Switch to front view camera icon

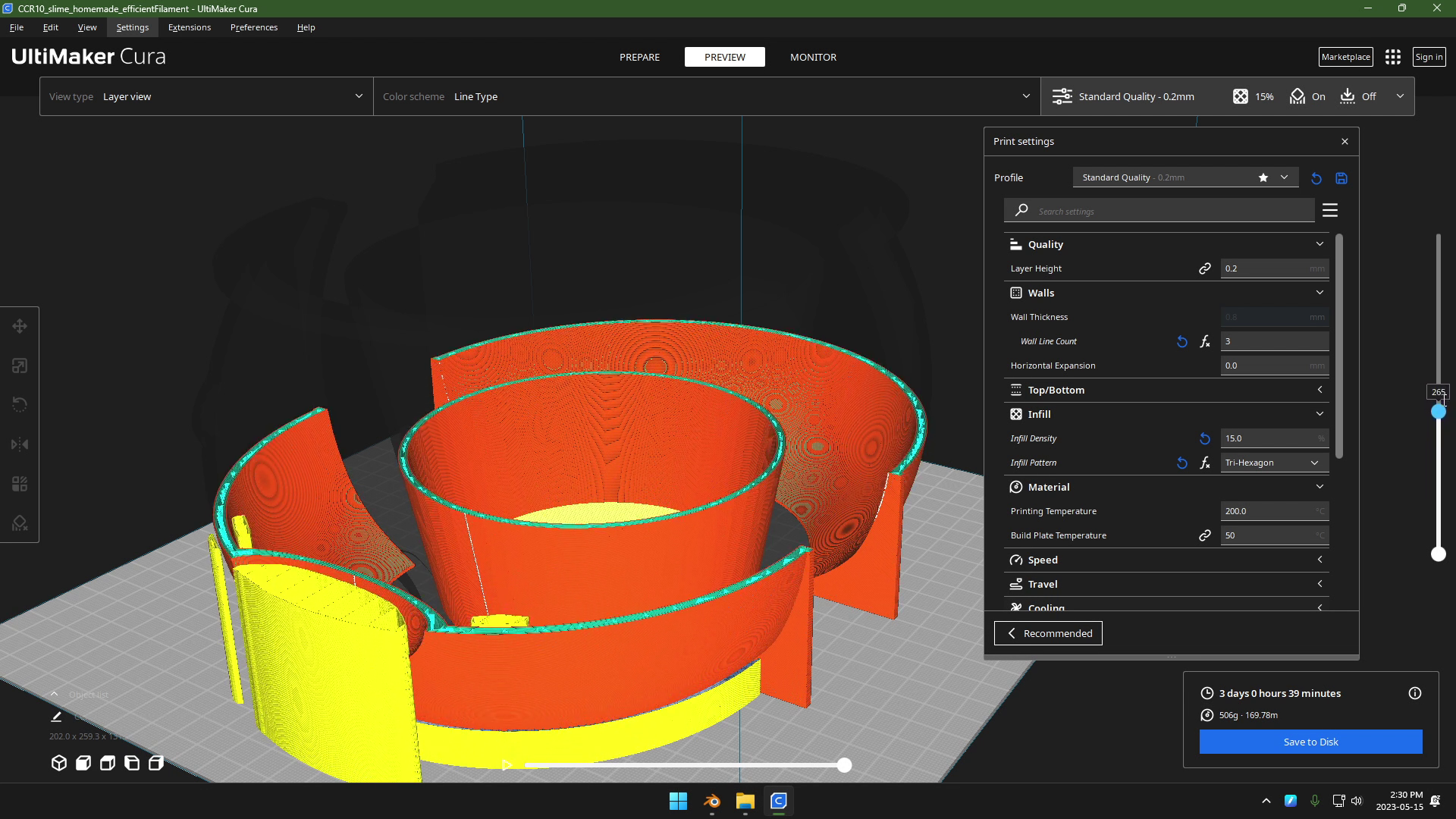tap(83, 763)
